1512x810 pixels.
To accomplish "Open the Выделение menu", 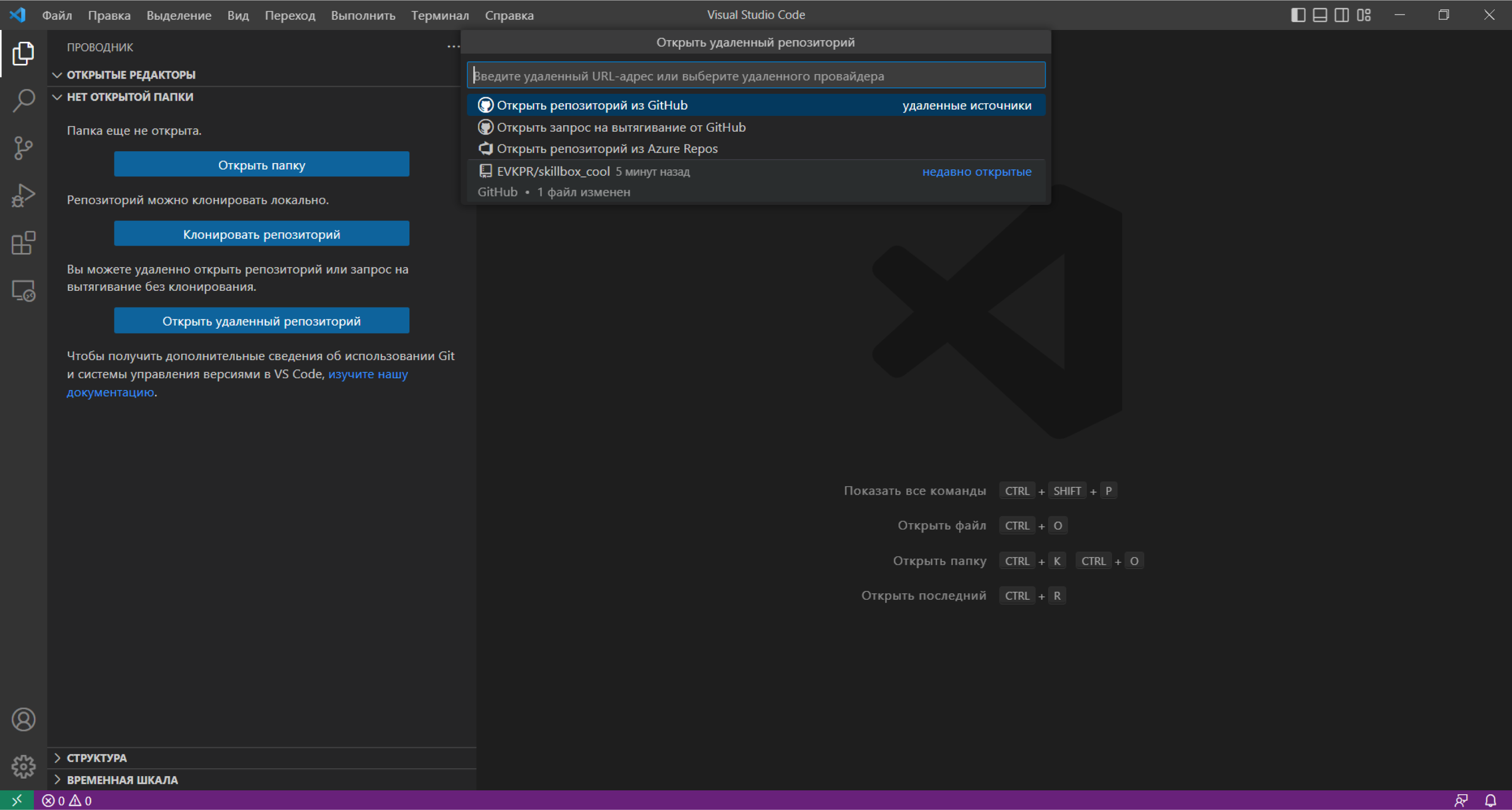I will click(179, 15).
